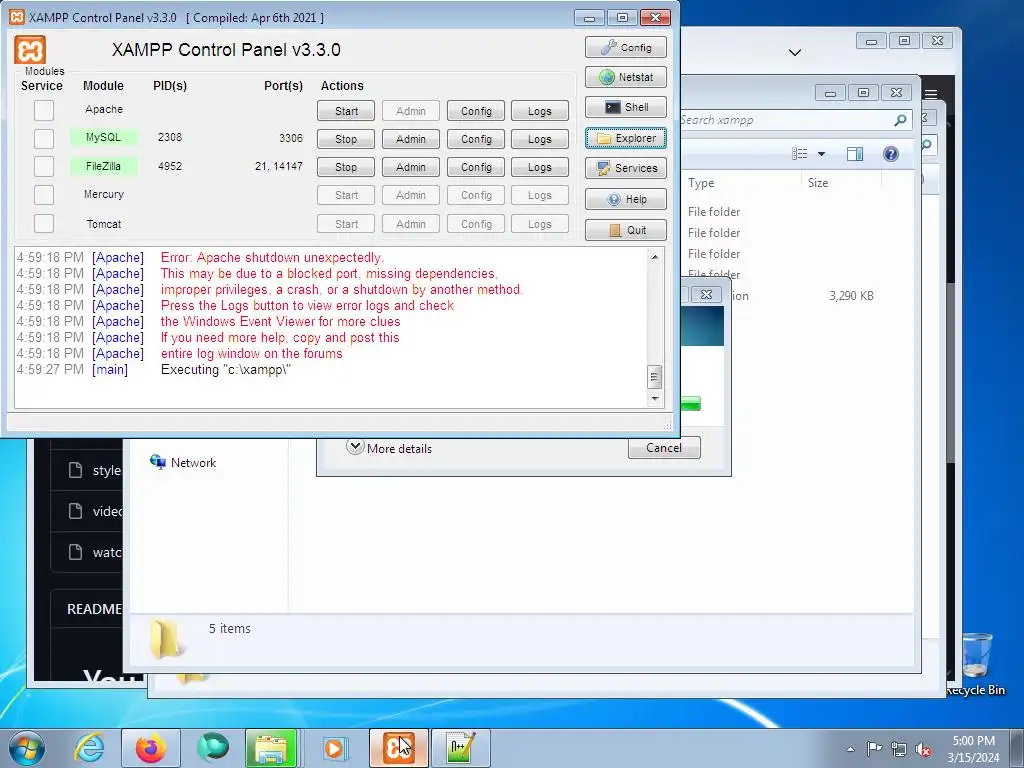Open the FileZilla Config menu

(476, 167)
